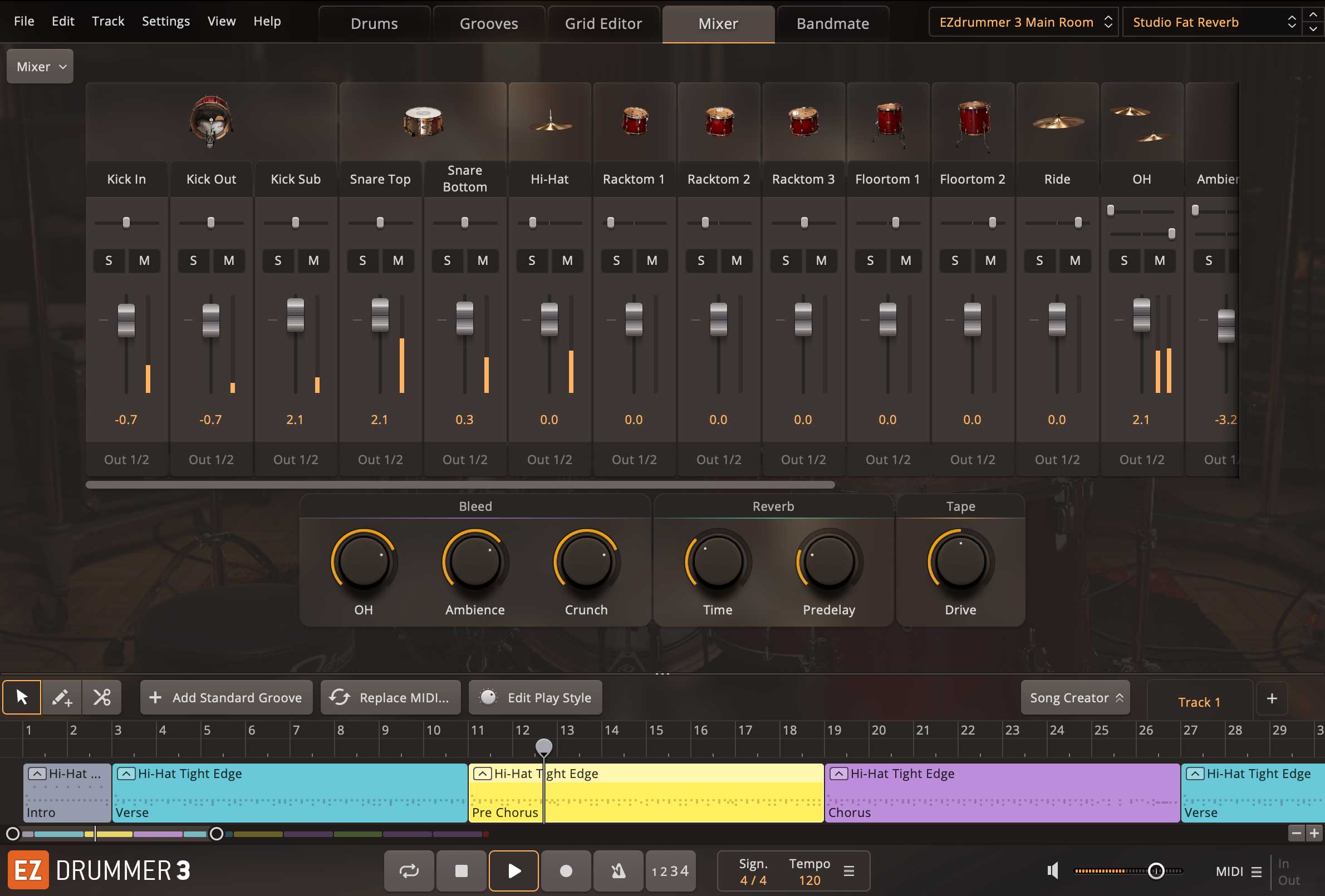This screenshot has width=1325, height=896.
Task: Mute the Snare Top channel
Action: point(398,260)
